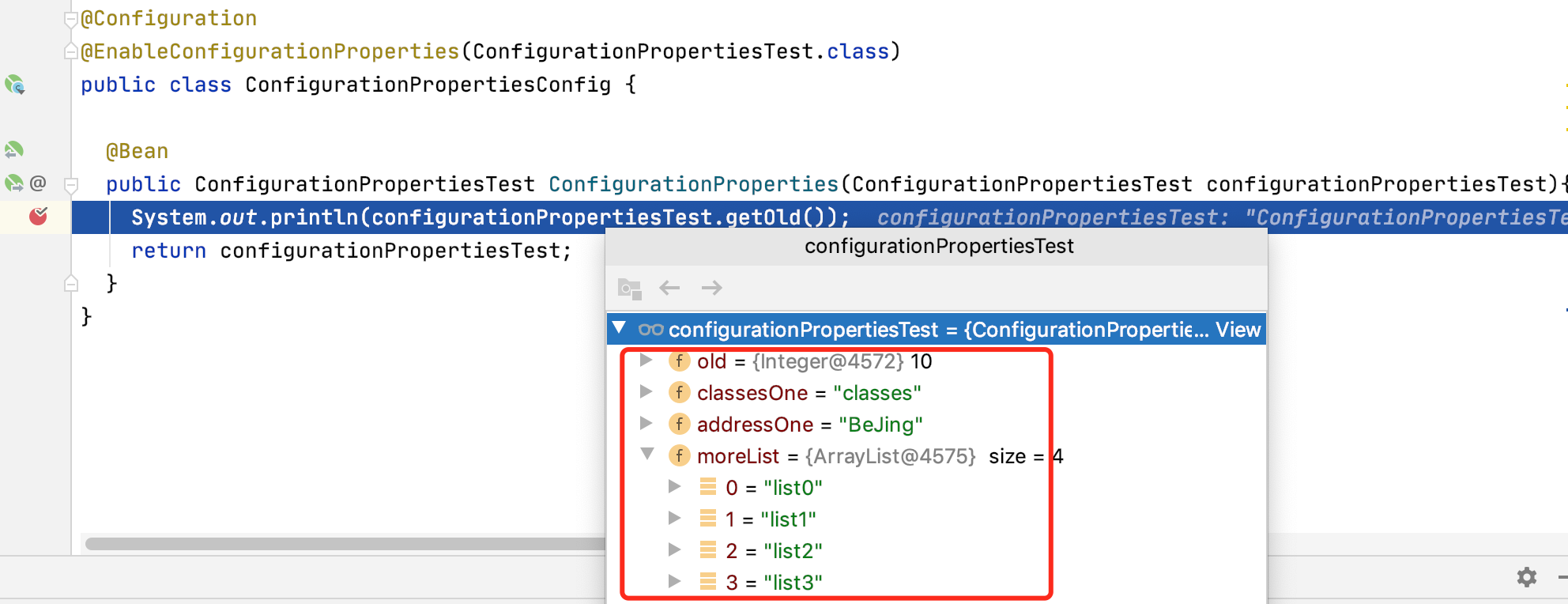Image resolution: width=1568 pixels, height=604 pixels.
Task: Click the @EnableConfigurationProperties annotation text
Action: tap(270, 51)
